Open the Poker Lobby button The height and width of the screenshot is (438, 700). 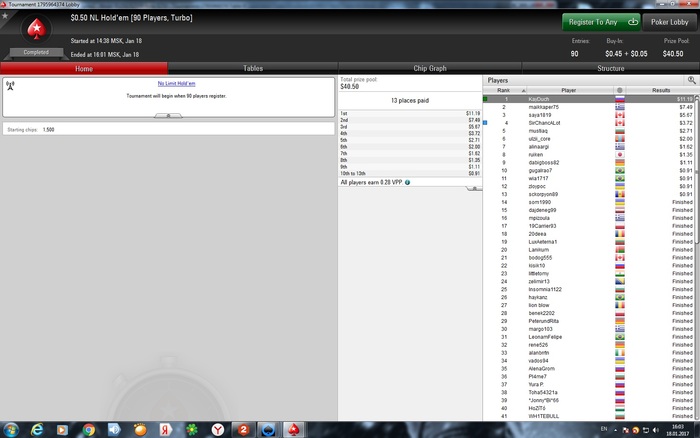click(x=669, y=22)
